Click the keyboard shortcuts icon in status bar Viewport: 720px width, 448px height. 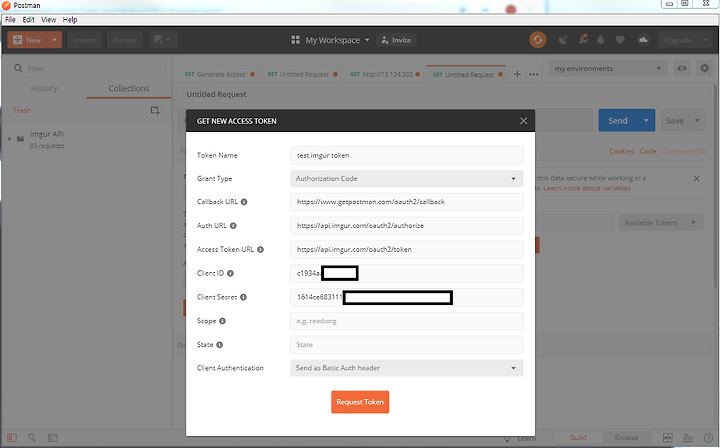tap(688, 437)
